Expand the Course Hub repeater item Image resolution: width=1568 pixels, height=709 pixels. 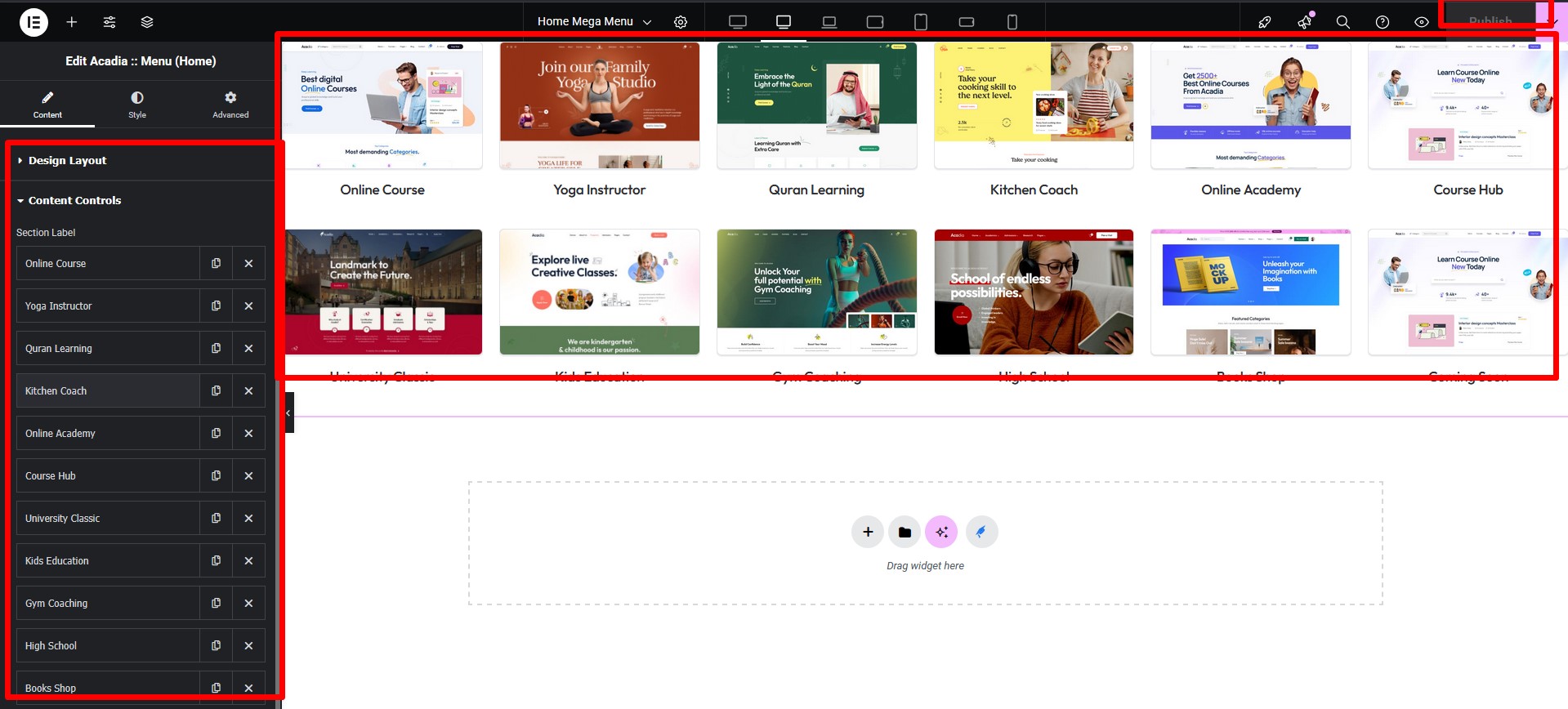coord(108,476)
